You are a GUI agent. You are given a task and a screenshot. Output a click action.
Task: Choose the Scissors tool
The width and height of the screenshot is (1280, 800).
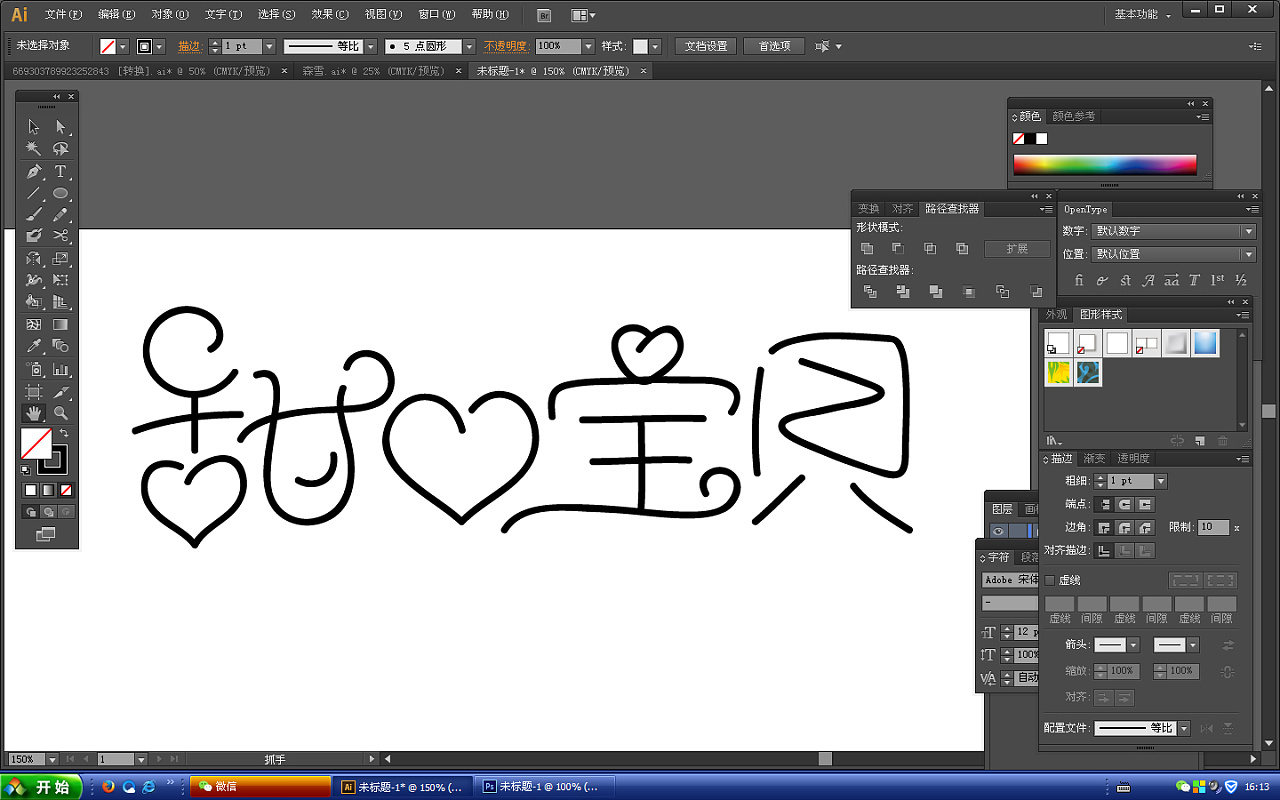(x=61, y=236)
